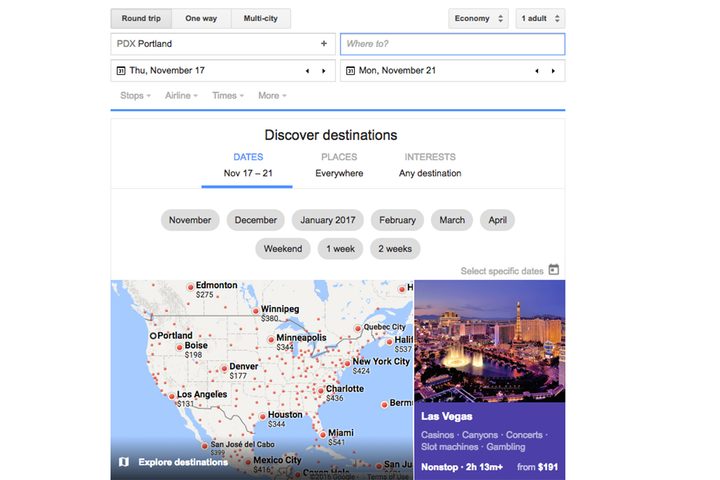This screenshot has height=480, width=720.
Task: Select Houston $344 marker on map
Action: [263, 417]
